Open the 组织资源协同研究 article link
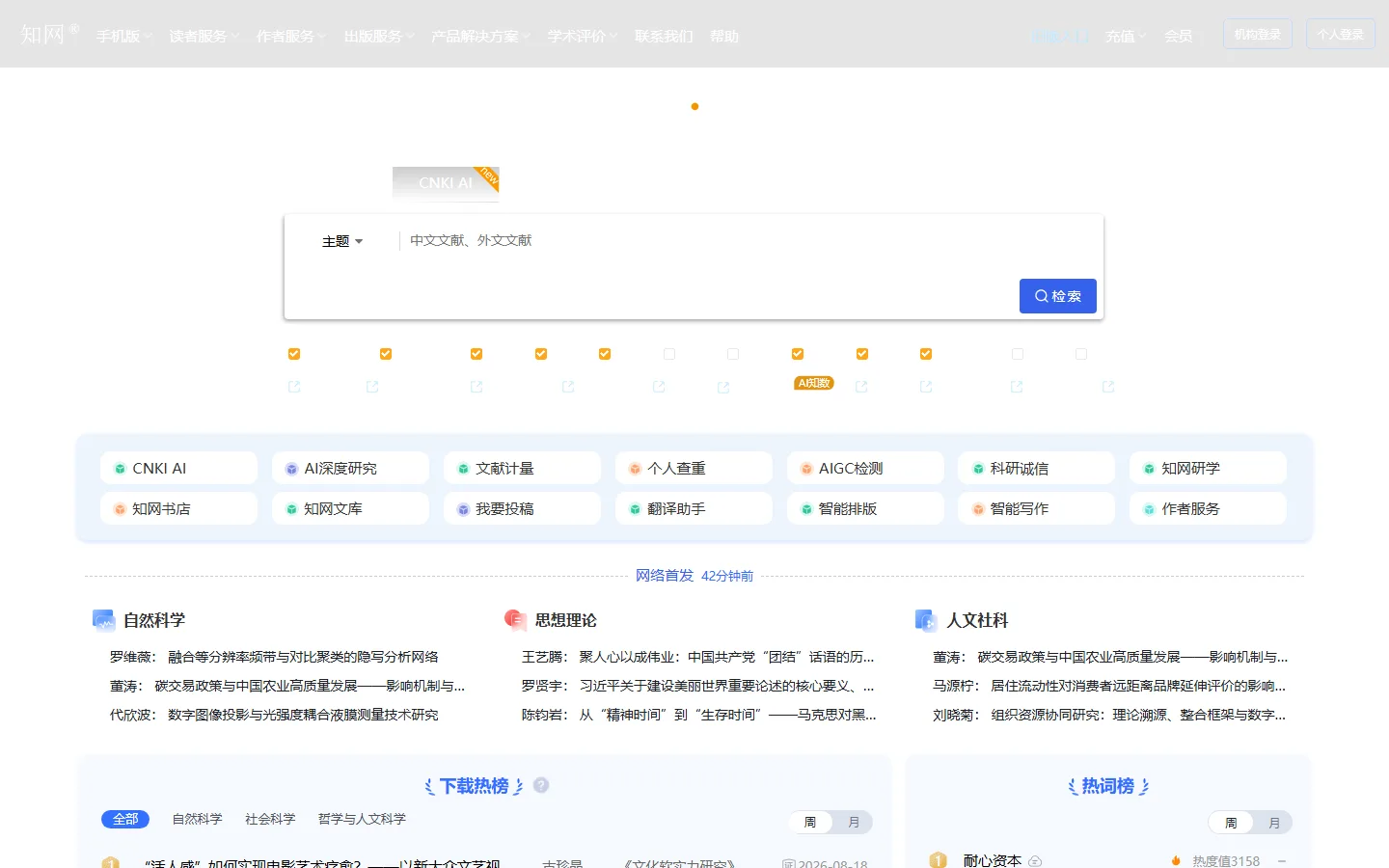The height and width of the screenshot is (868, 1389). coord(1138,715)
